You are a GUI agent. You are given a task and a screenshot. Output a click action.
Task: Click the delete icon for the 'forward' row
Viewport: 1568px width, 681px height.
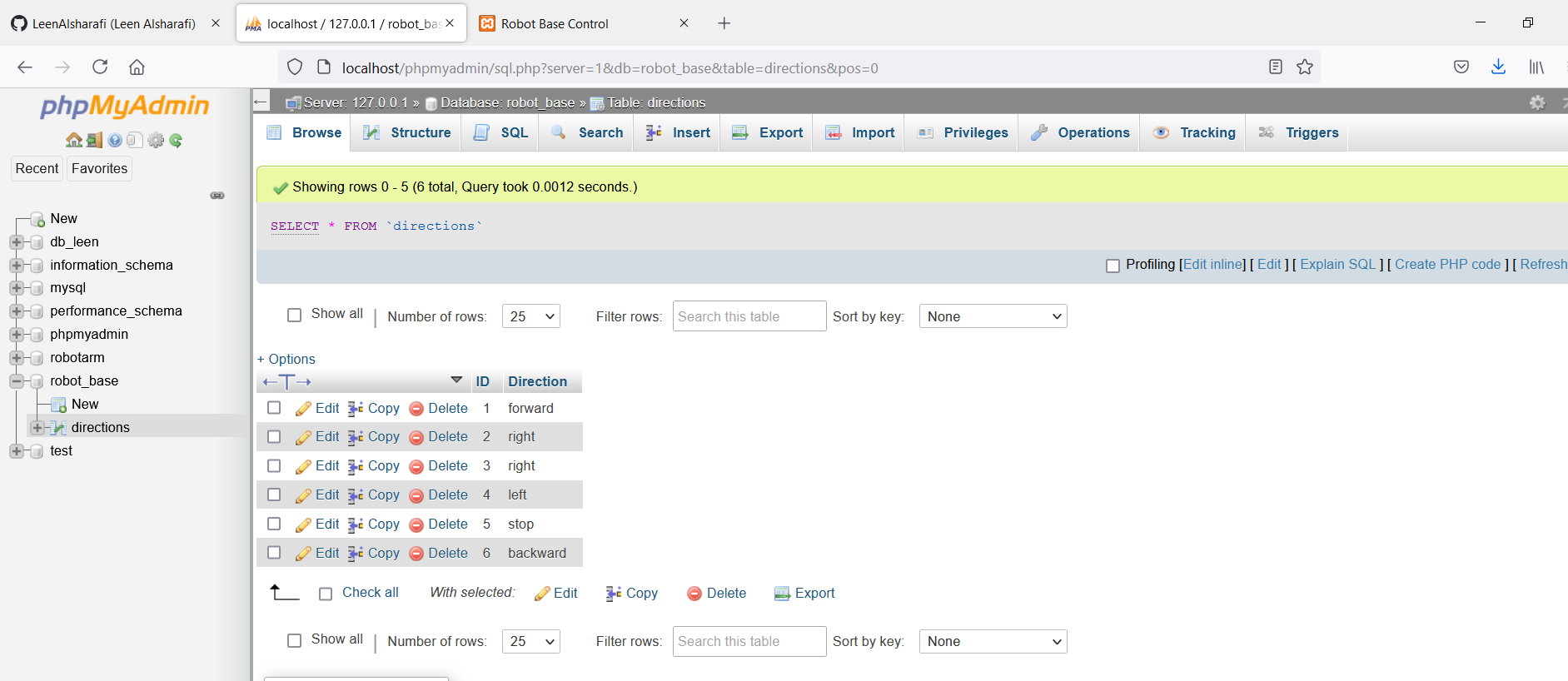416,409
